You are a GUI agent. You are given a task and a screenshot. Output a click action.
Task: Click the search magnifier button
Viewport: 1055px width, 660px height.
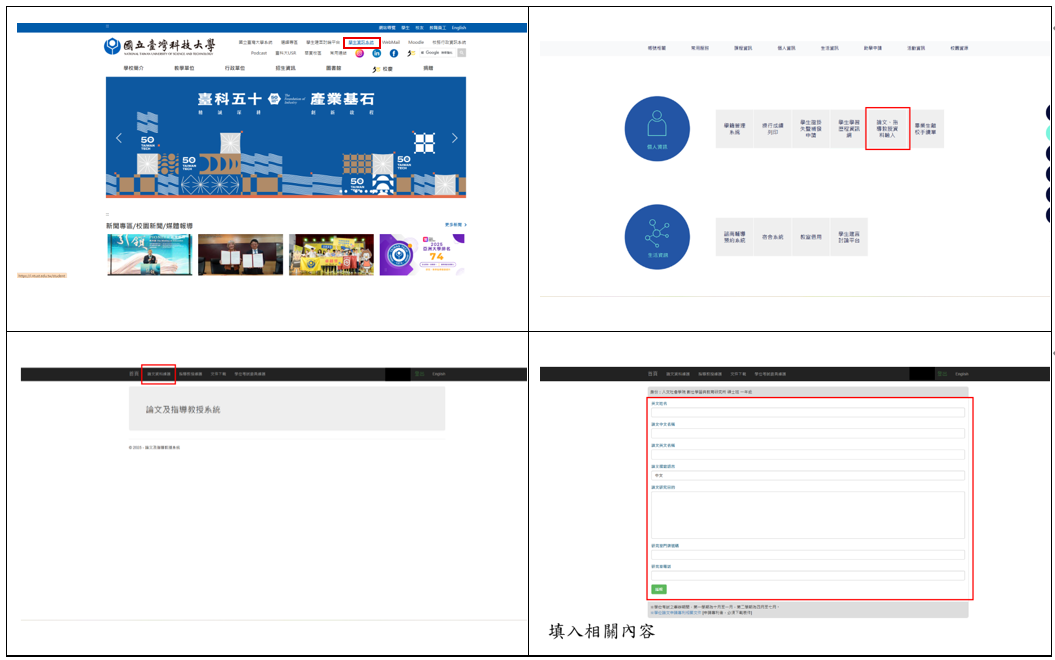click(x=461, y=53)
